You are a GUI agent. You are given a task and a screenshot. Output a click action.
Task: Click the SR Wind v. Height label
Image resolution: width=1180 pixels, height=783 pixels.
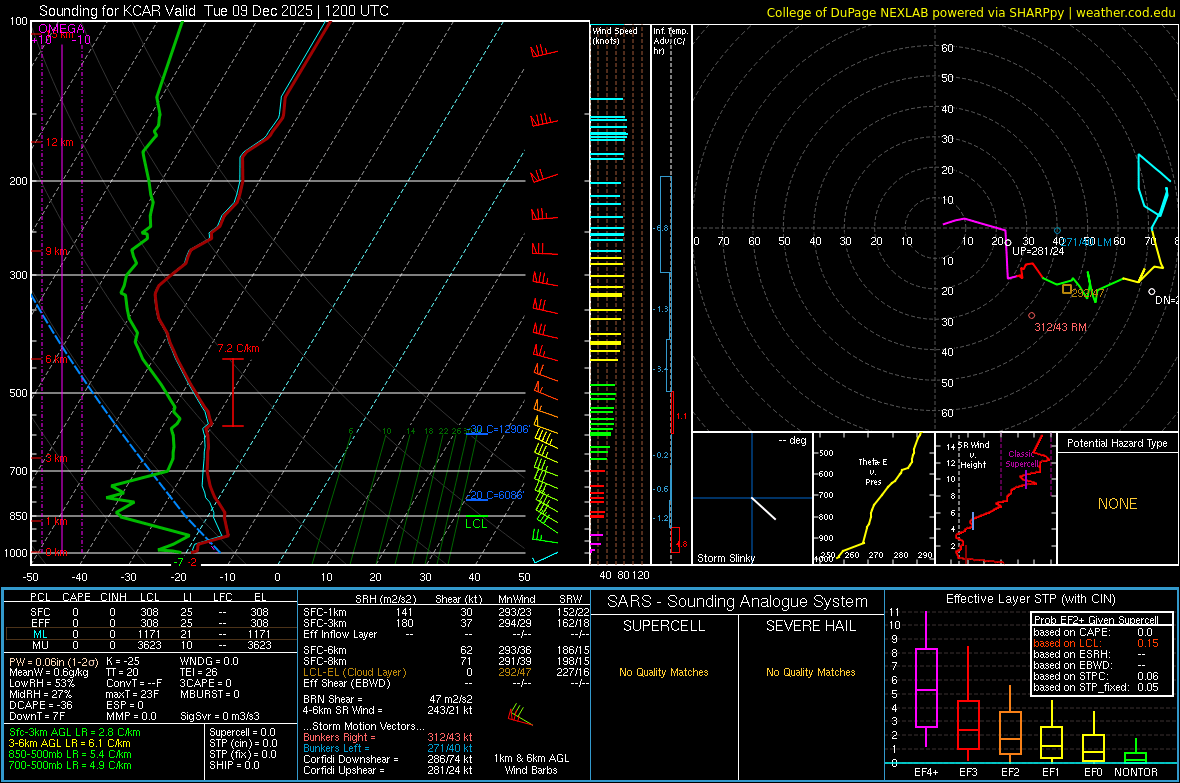(973, 455)
